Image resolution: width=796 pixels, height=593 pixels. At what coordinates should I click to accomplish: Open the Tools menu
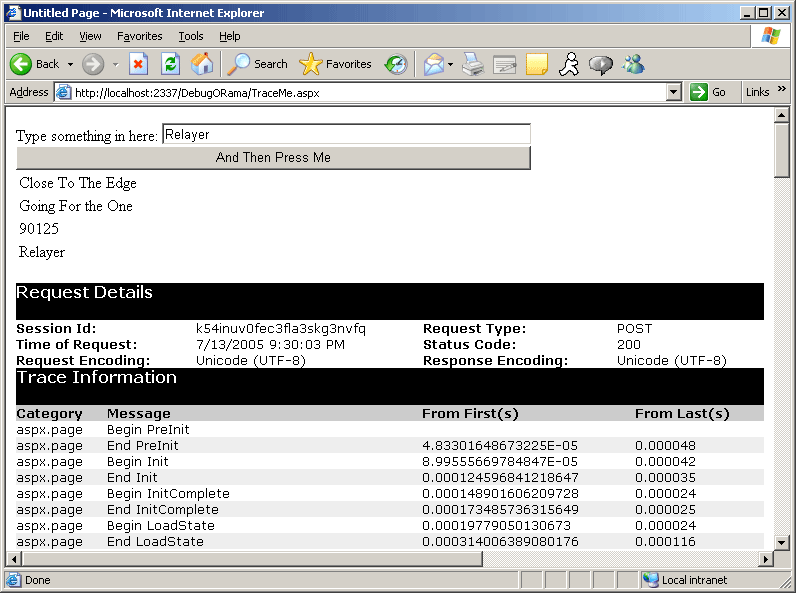(190, 36)
